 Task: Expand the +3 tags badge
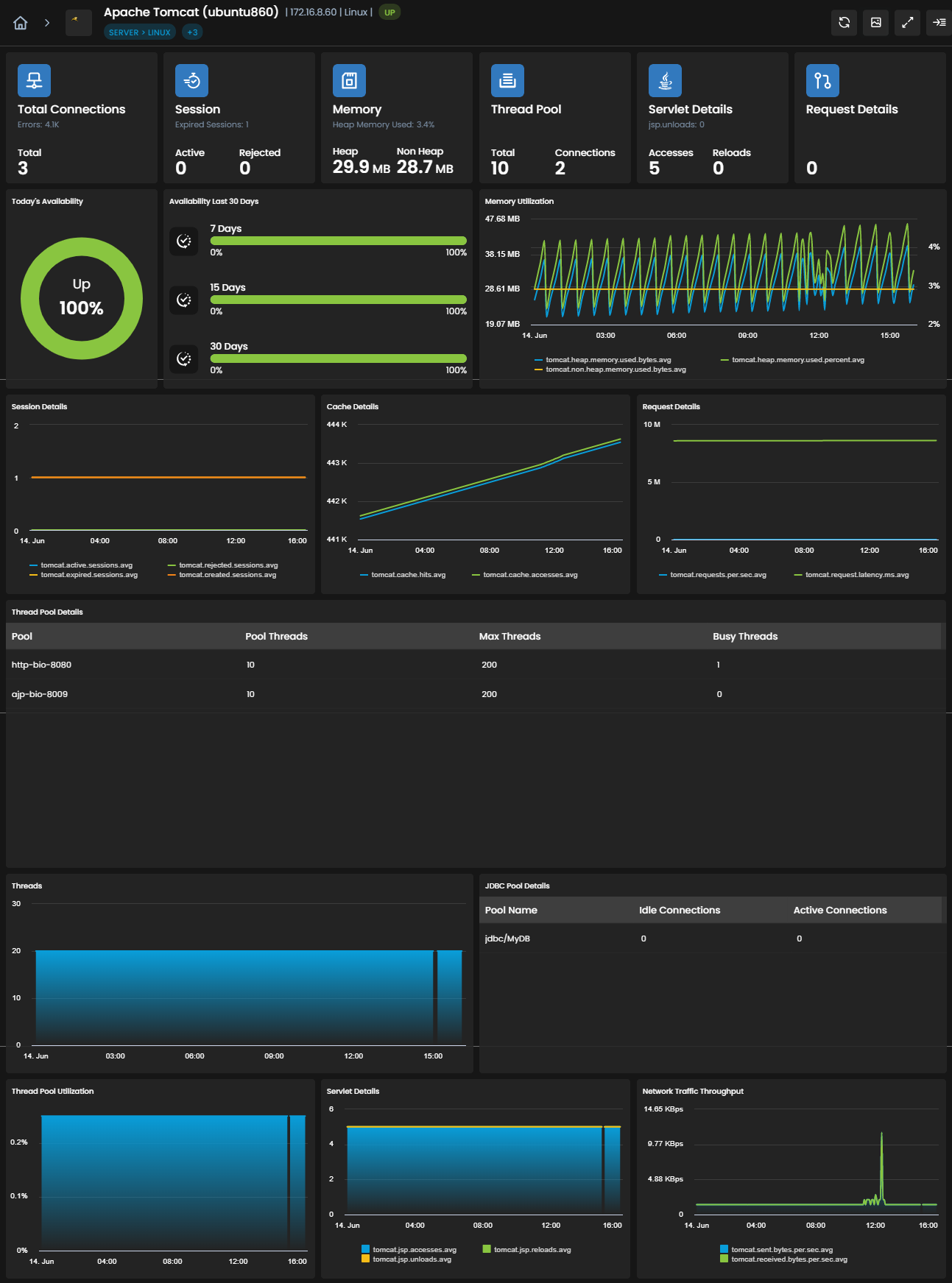(192, 32)
